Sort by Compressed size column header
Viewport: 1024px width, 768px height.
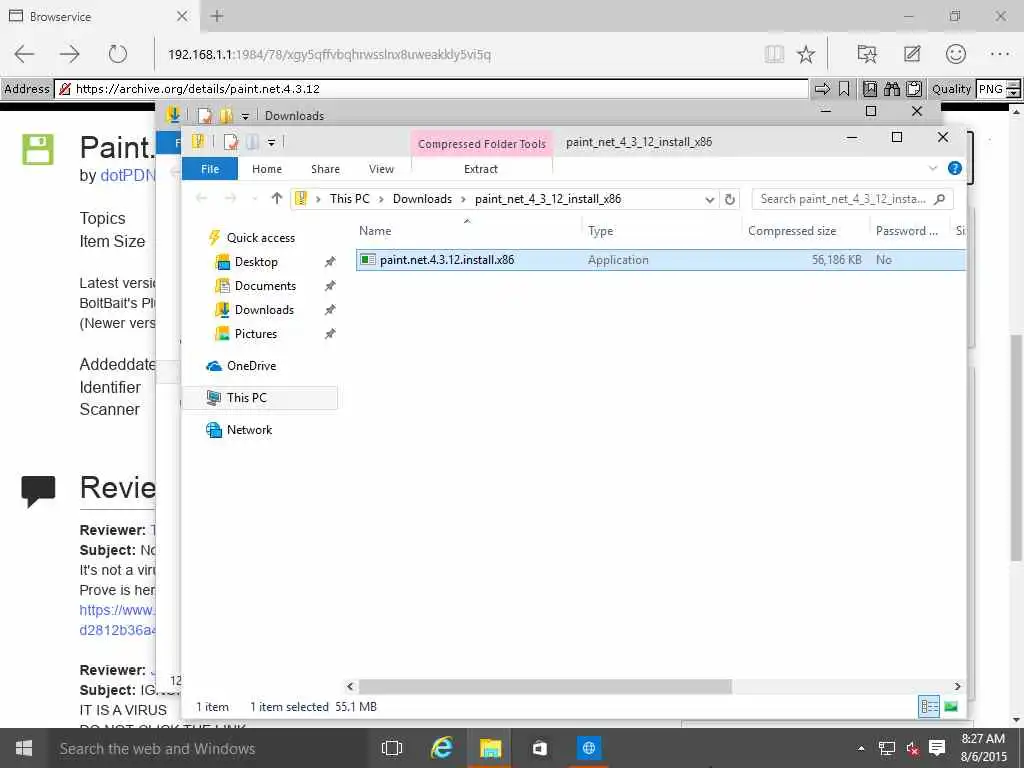click(x=792, y=231)
